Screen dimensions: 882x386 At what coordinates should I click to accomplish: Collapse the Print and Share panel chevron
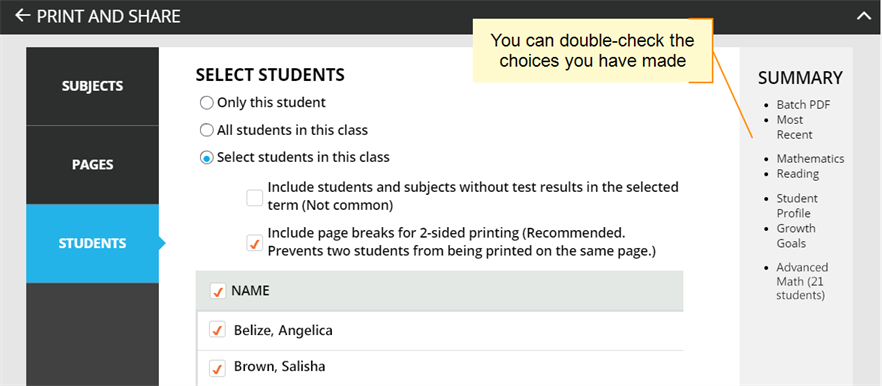(863, 16)
